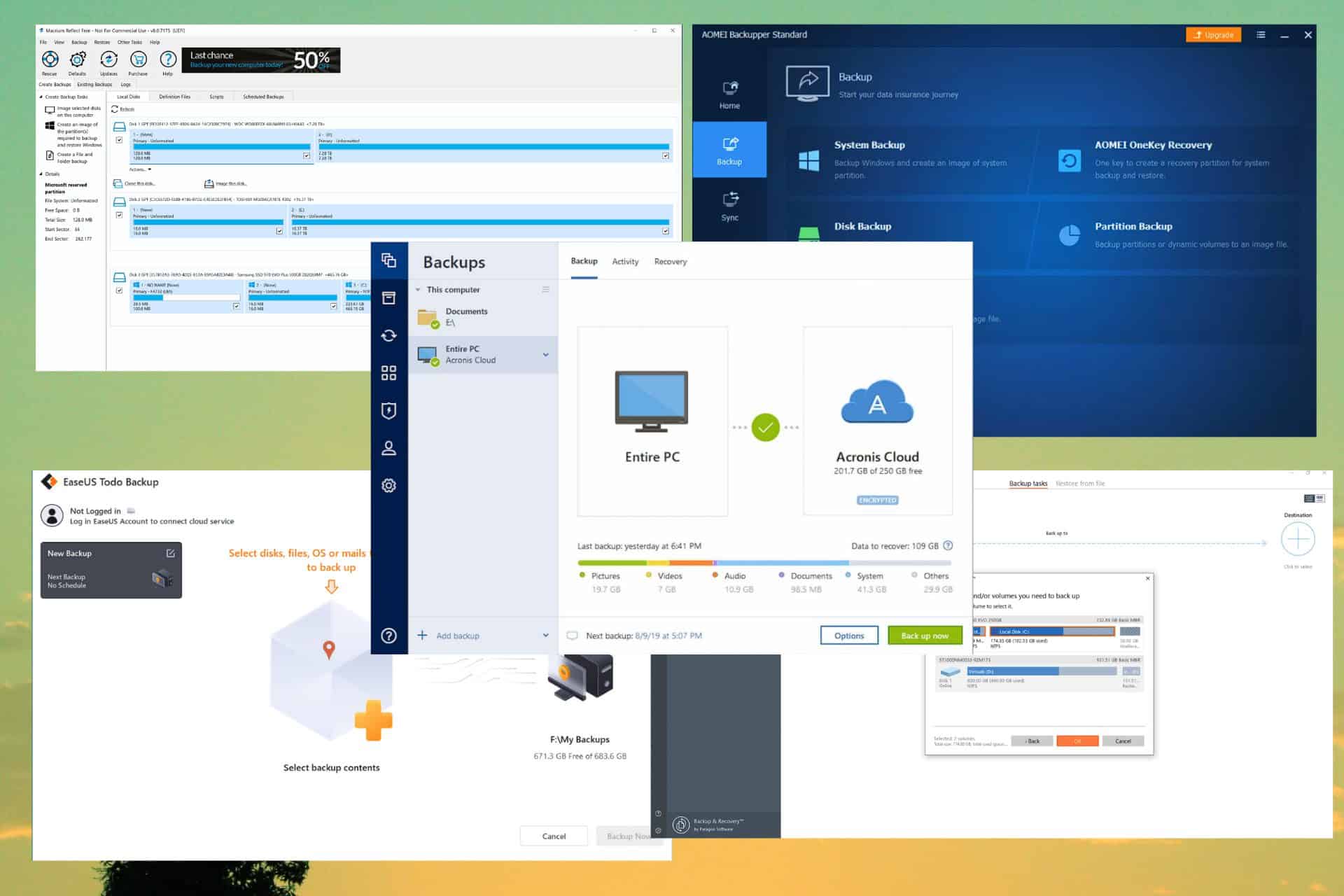Select the Sync section in AOMEI Backupper sidebar

pyautogui.click(x=729, y=206)
